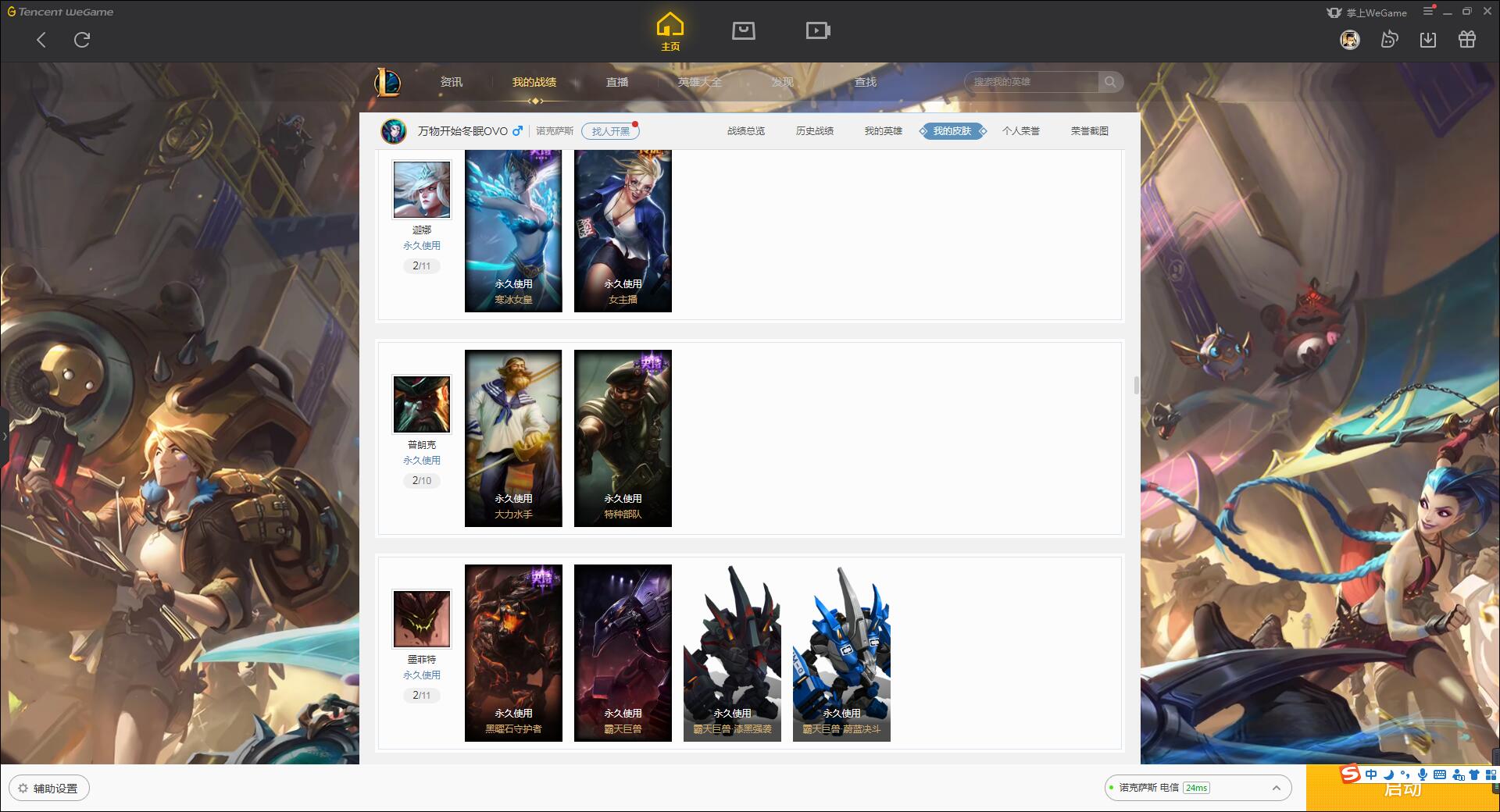The width and height of the screenshot is (1500, 812).
Task: Open the shirt skin icon in IME bar
Action: point(1474,775)
